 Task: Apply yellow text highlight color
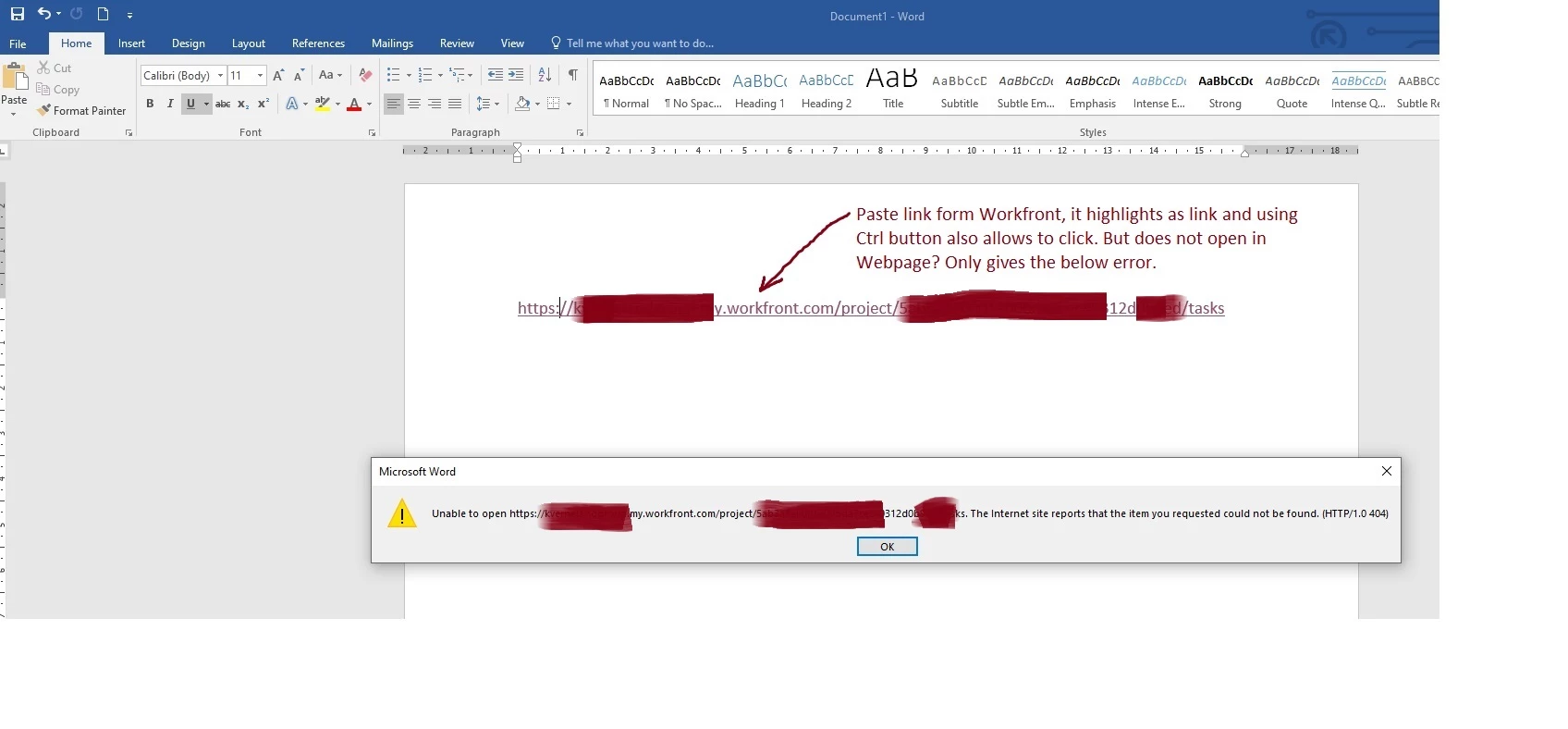(x=322, y=104)
